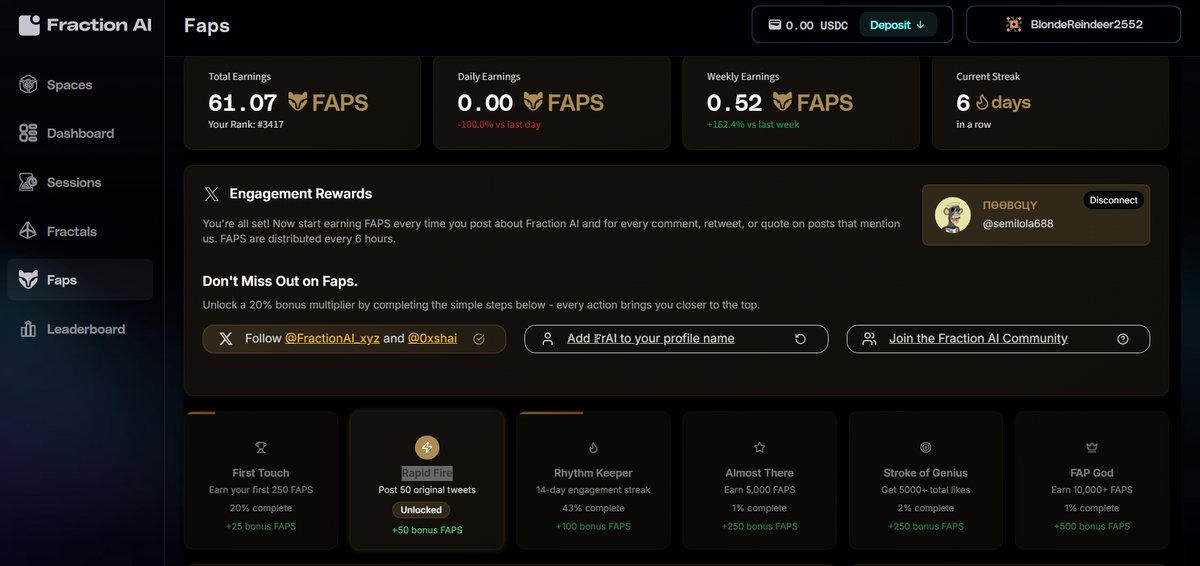Open the Leaderboard page
The height and width of the screenshot is (566, 1200).
tap(80, 329)
